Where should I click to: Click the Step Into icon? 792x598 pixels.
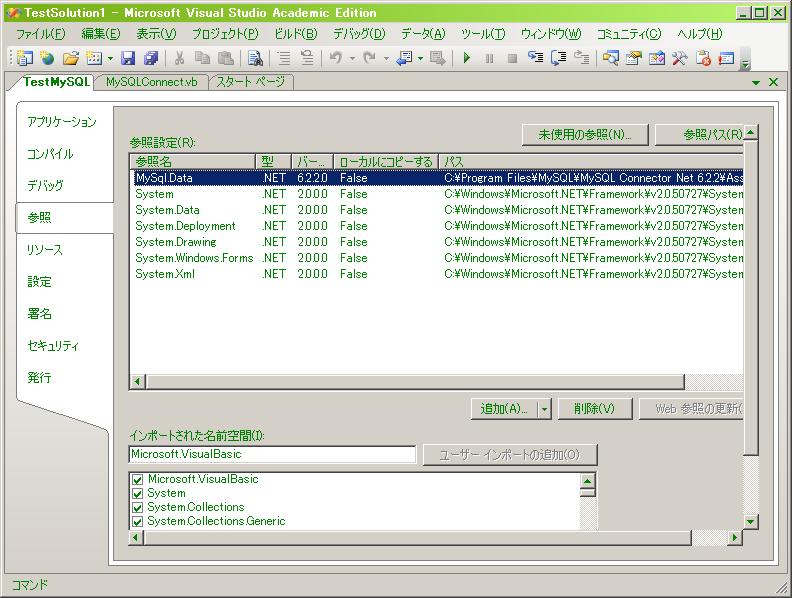[x=535, y=58]
